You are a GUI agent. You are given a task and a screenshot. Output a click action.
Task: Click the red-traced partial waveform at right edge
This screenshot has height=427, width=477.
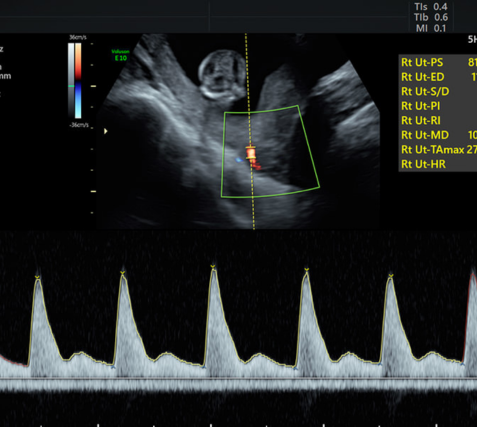click(x=470, y=317)
